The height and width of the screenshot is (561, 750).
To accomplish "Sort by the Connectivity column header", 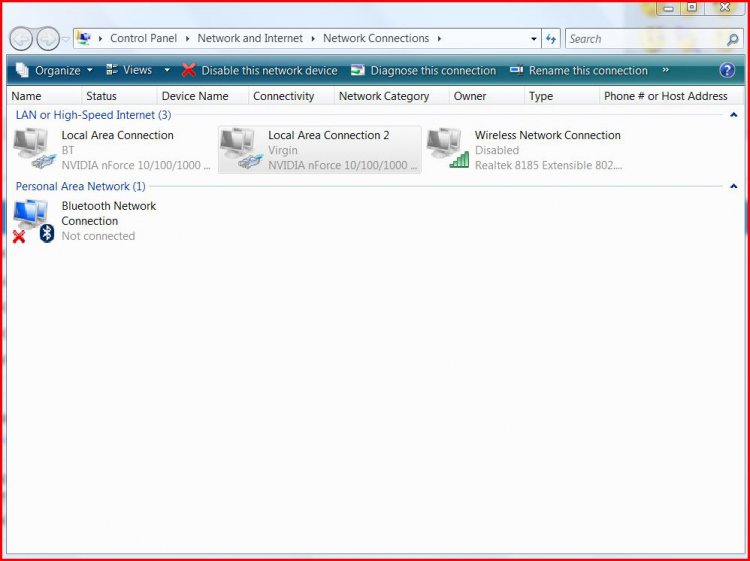I will [291, 96].
